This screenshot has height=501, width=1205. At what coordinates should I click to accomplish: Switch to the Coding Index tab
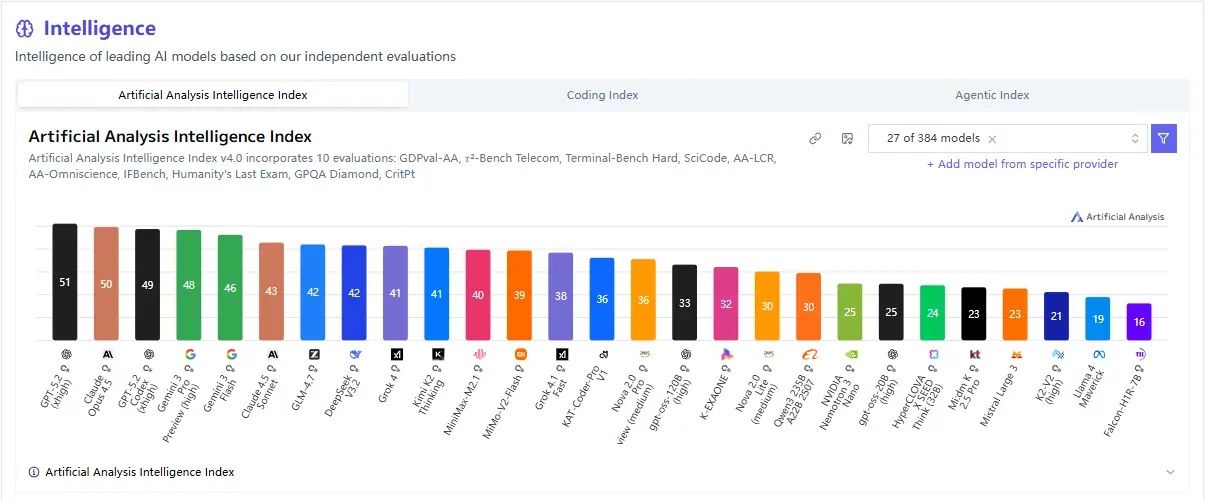[602, 95]
